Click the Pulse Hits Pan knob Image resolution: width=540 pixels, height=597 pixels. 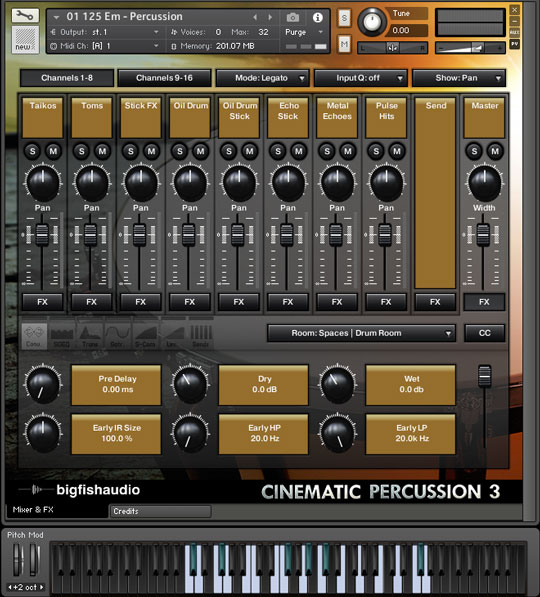click(x=386, y=184)
